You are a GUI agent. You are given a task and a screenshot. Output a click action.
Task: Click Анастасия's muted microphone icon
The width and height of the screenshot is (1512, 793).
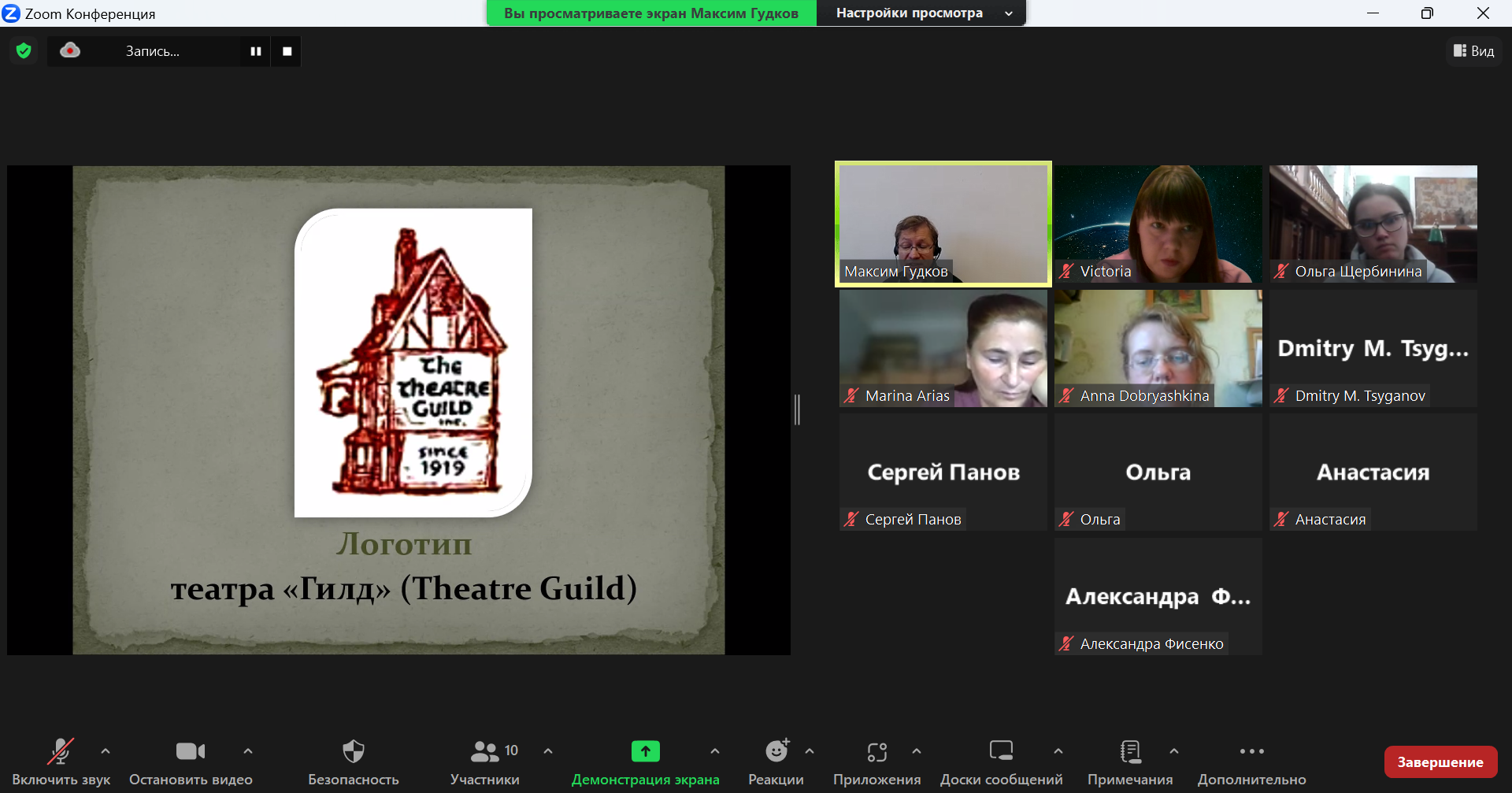click(x=1281, y=519)
